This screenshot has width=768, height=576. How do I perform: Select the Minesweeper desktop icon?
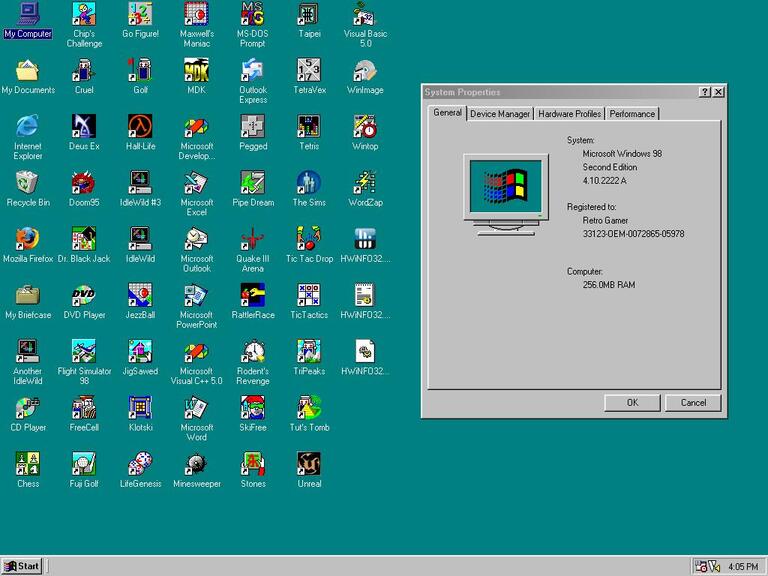(197, 464)
